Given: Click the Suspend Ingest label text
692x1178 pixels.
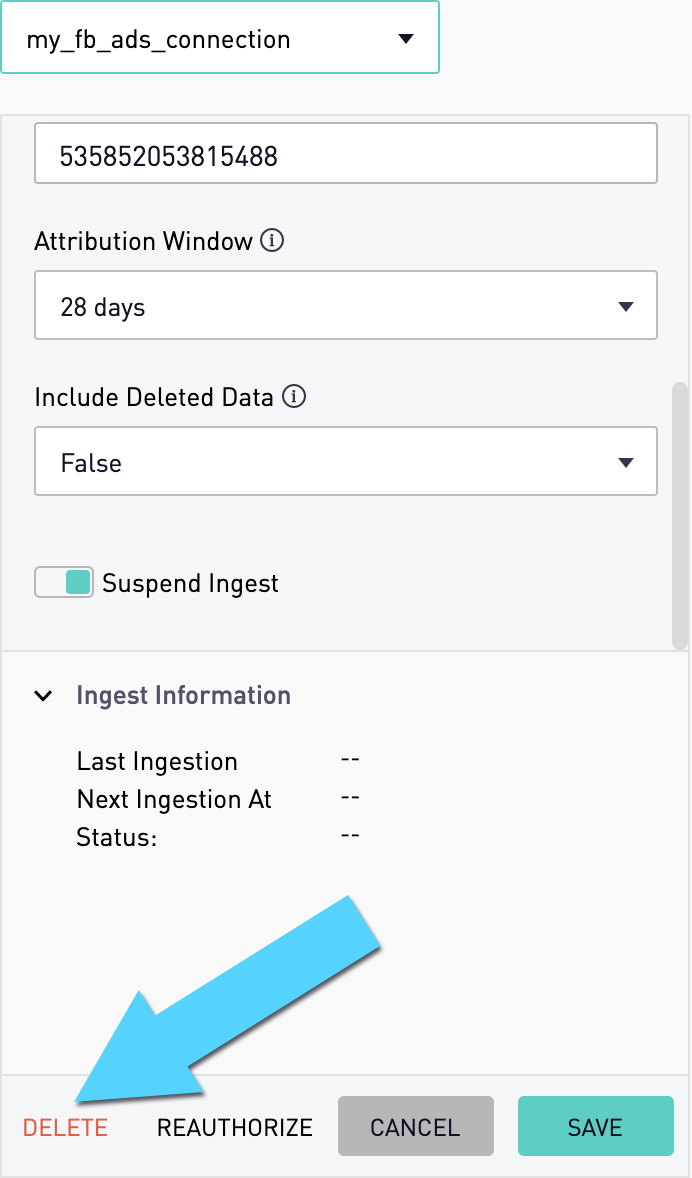Looking at the screenshot, I should coord(190,584).
